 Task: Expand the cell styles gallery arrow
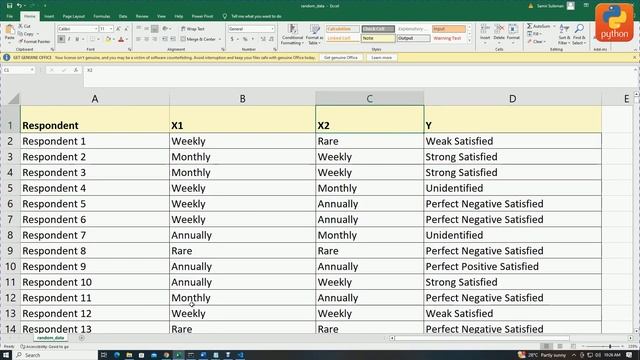click(469, 40)
